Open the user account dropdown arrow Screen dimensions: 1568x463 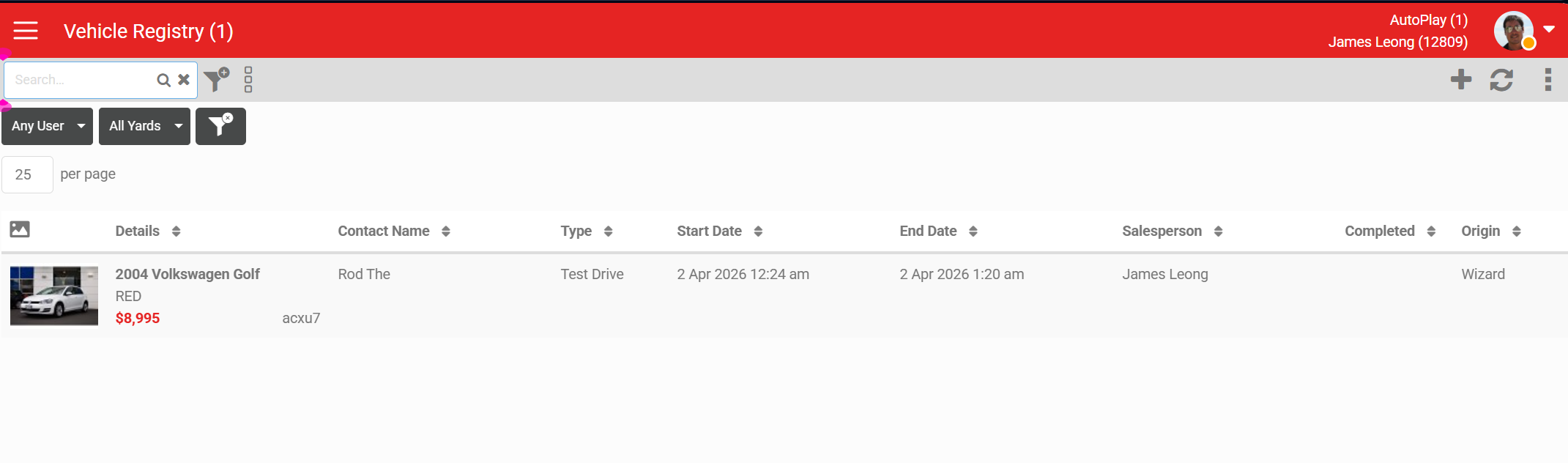coord(1549,30)
